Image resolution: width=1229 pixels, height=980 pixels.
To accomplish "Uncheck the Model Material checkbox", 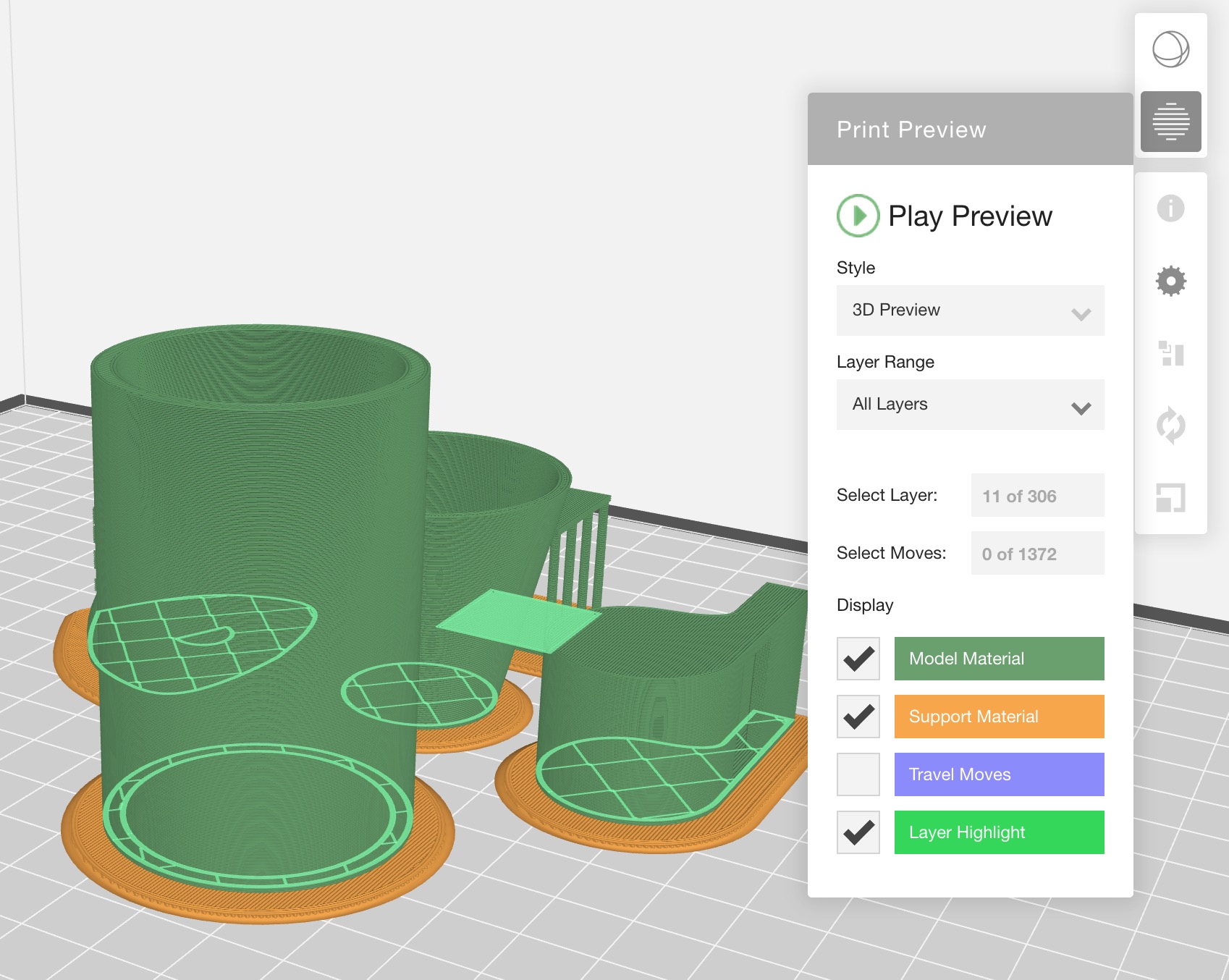I will (x=858, y=659).
